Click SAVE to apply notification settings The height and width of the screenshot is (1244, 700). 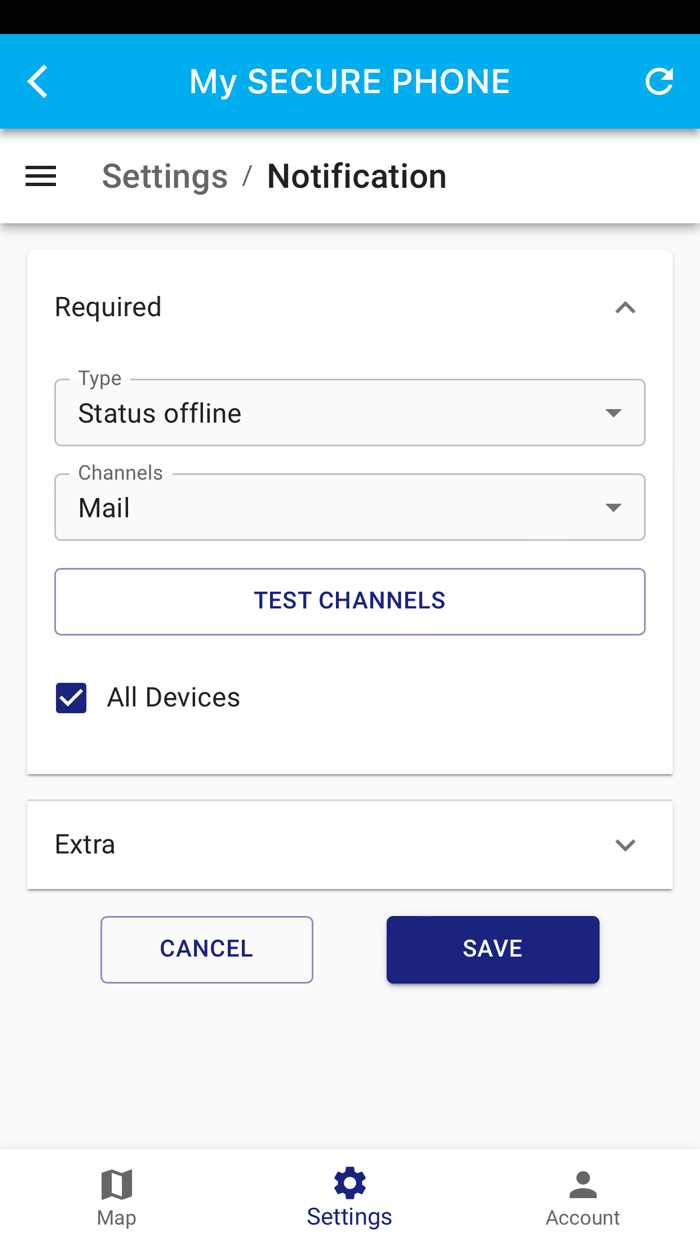(x=492, y=949)
